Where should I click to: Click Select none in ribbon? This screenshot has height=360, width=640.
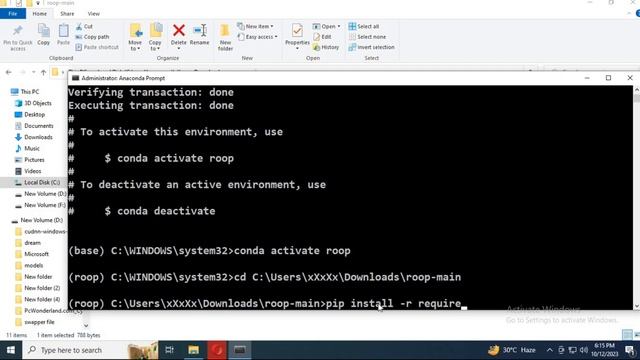[x=367, y=37]
